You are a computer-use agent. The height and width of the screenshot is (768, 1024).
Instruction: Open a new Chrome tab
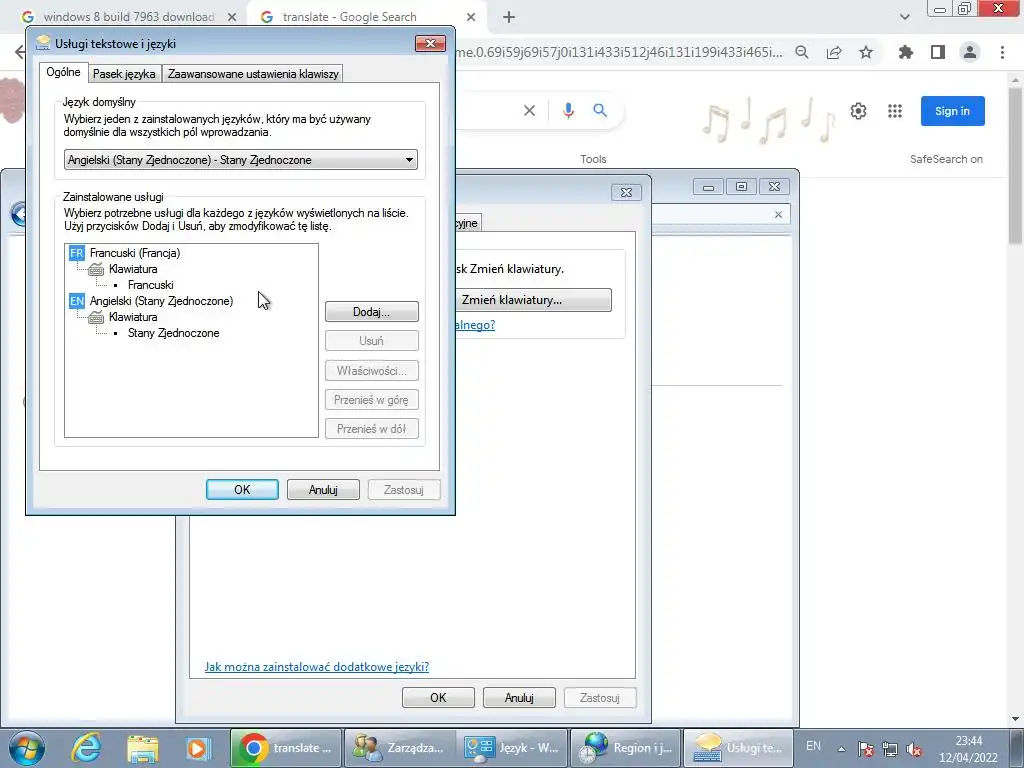(509, 17)
